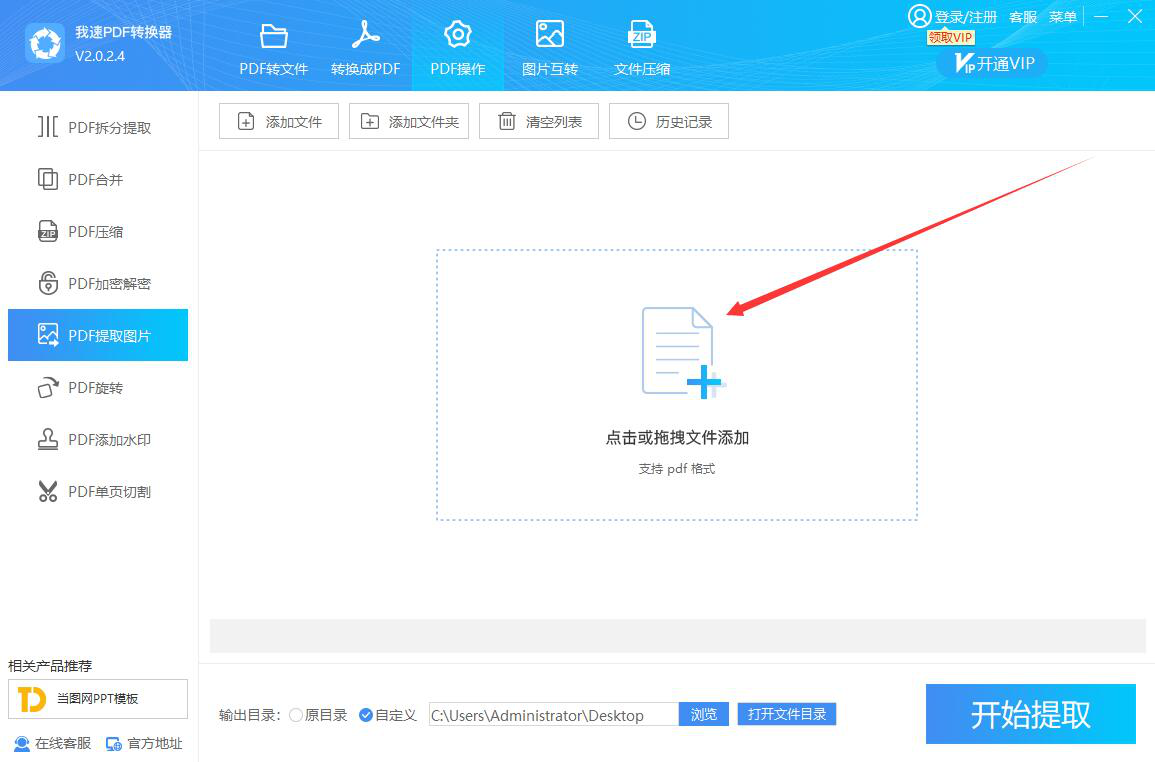Click the 登录/注册 user avatar icon

click(919, 16)
